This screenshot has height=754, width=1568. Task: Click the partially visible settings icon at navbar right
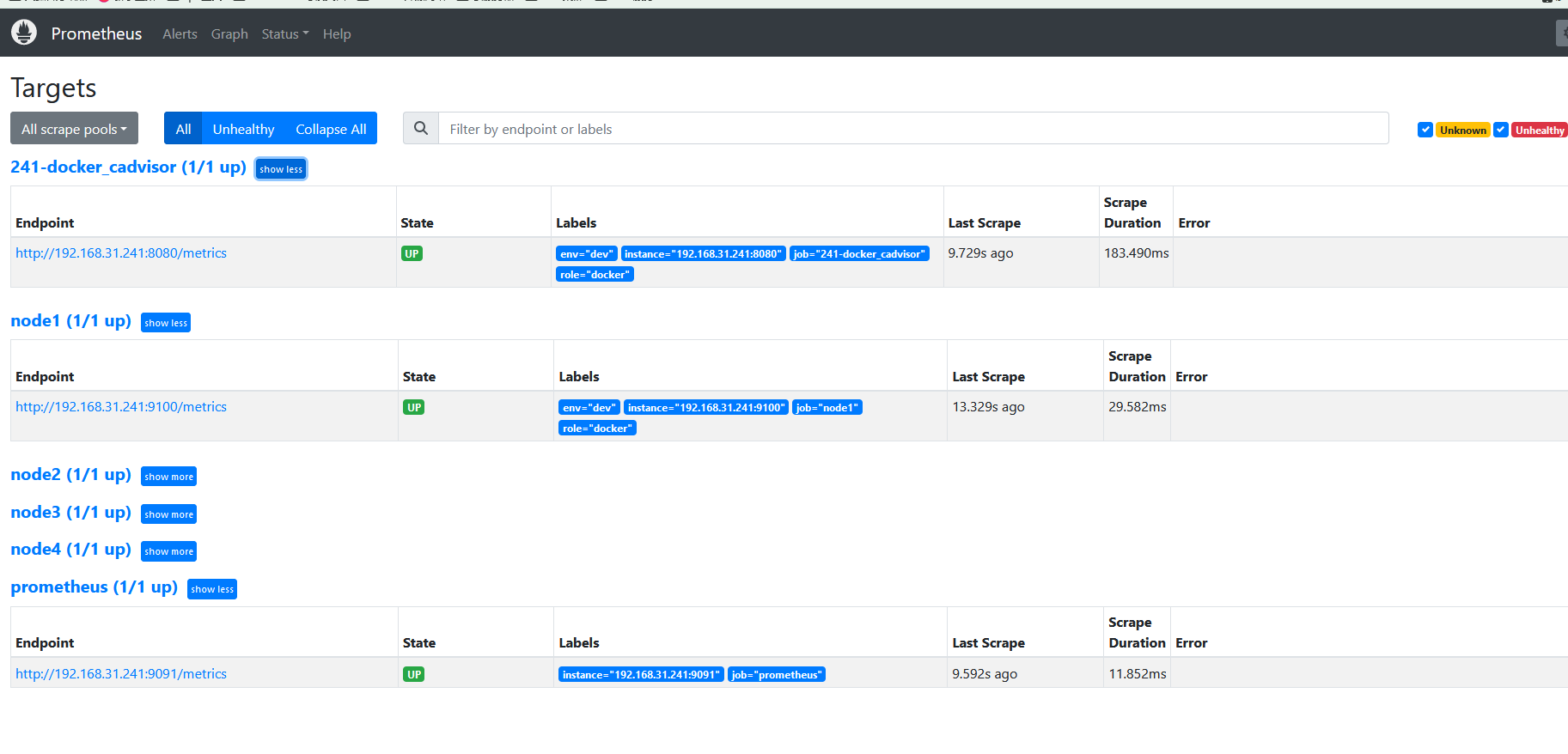[1562, 33]
